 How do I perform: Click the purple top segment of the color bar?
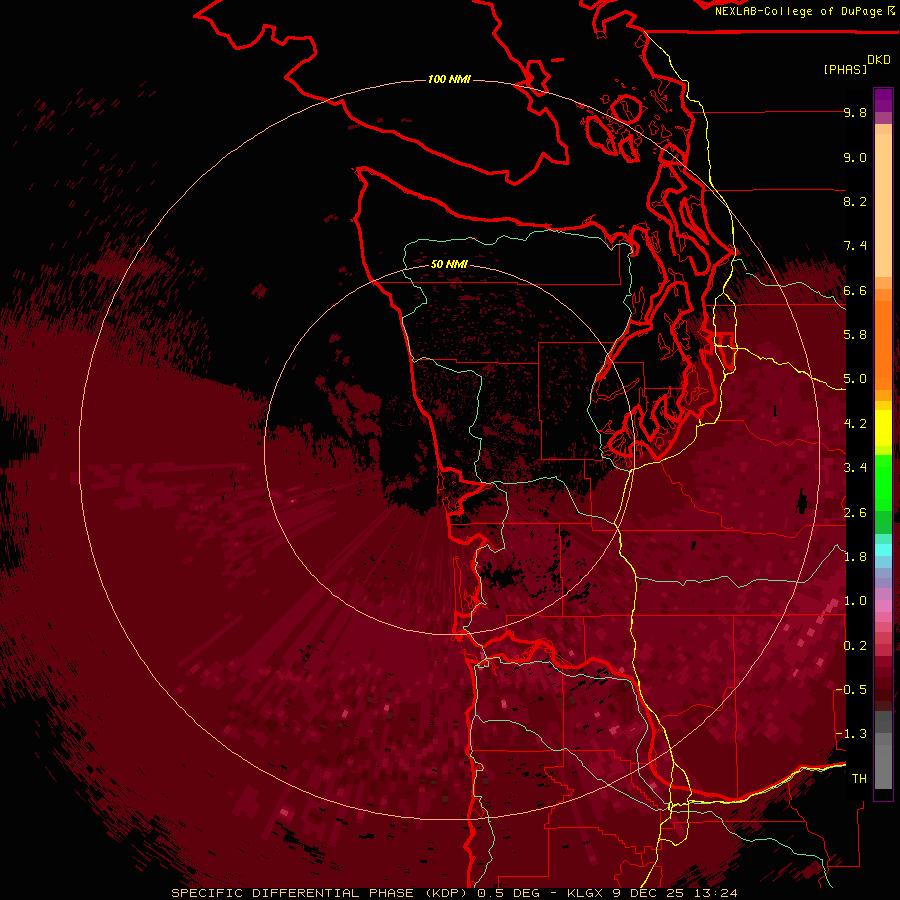click(x=883, y=101)
